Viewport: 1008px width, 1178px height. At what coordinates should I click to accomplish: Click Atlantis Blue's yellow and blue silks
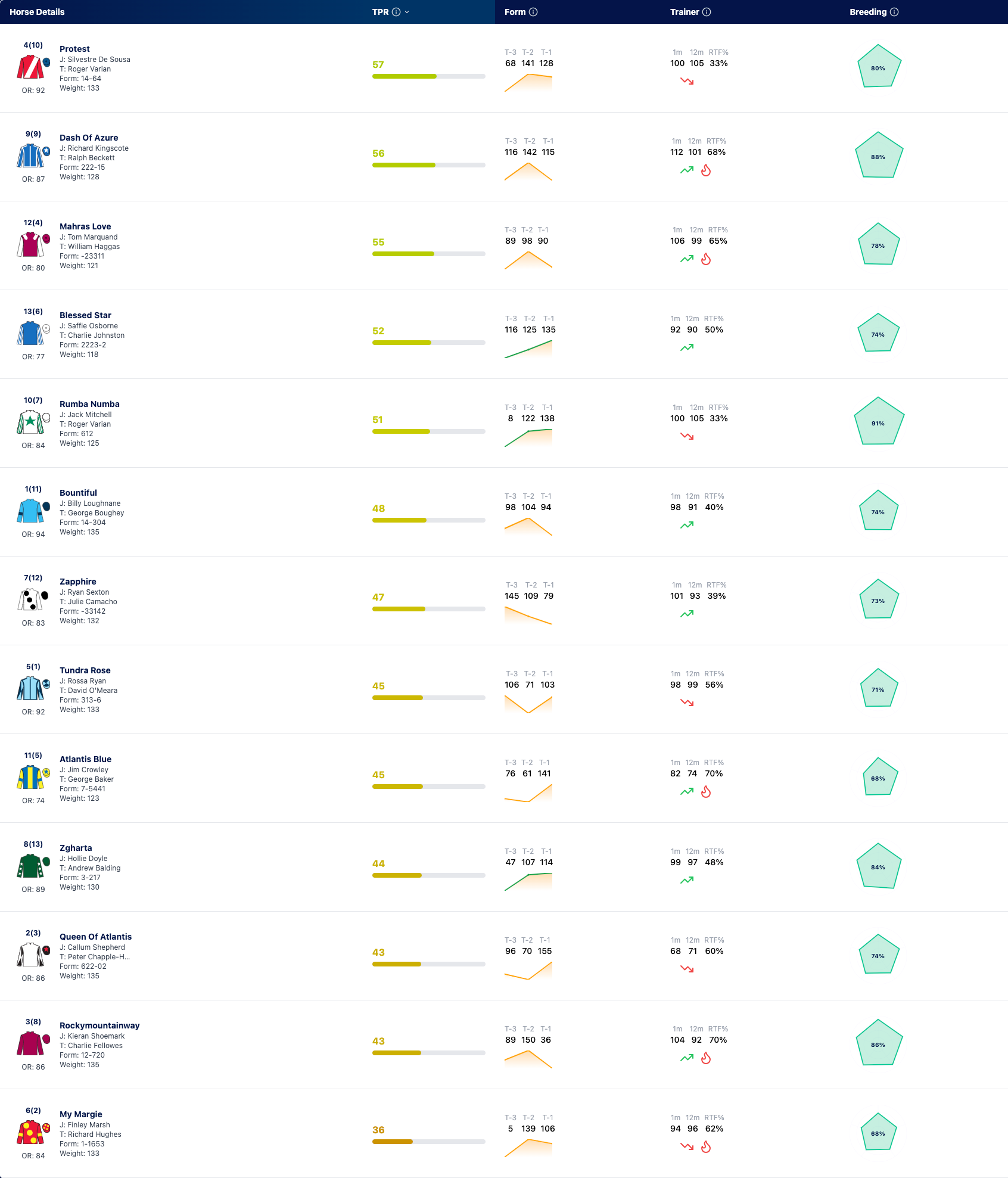coord(30,777)
